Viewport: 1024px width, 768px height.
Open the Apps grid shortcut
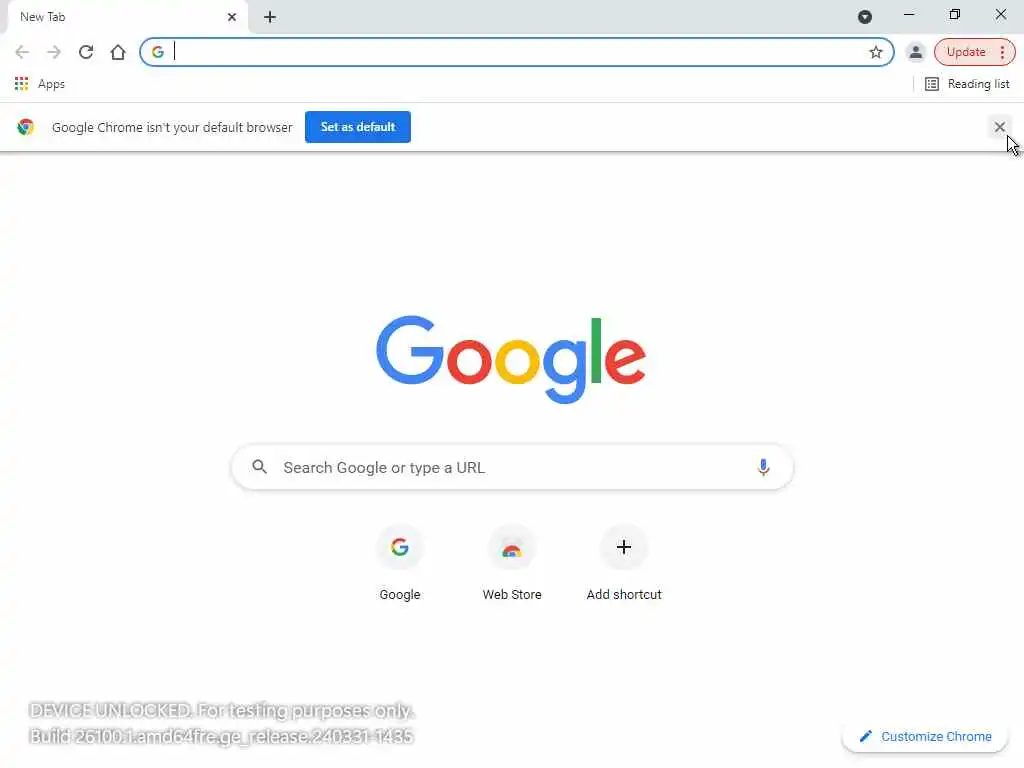[39, 84]
